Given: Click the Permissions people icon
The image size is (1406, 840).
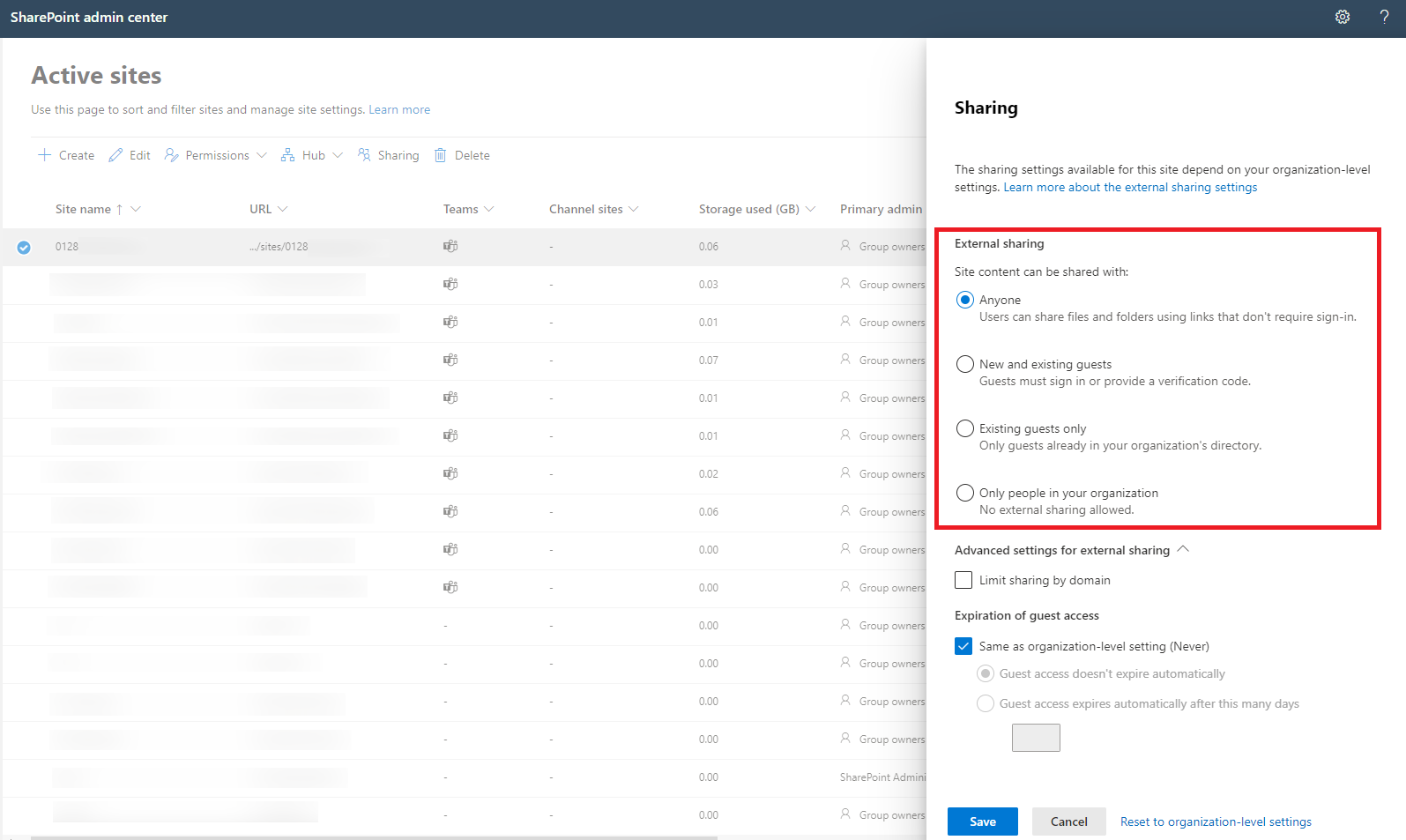Looking at the screenshot, I should 172,155.
